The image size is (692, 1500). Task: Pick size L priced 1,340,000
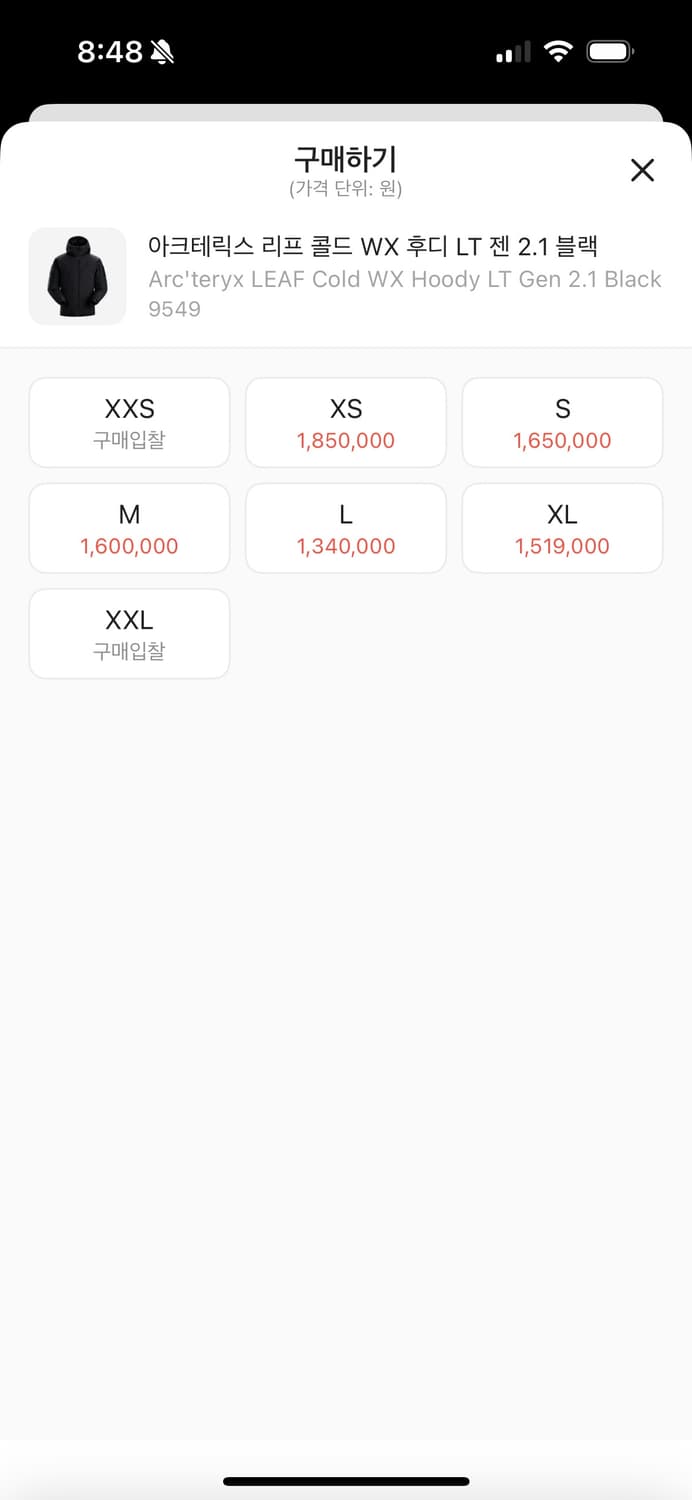pos(345,528)
